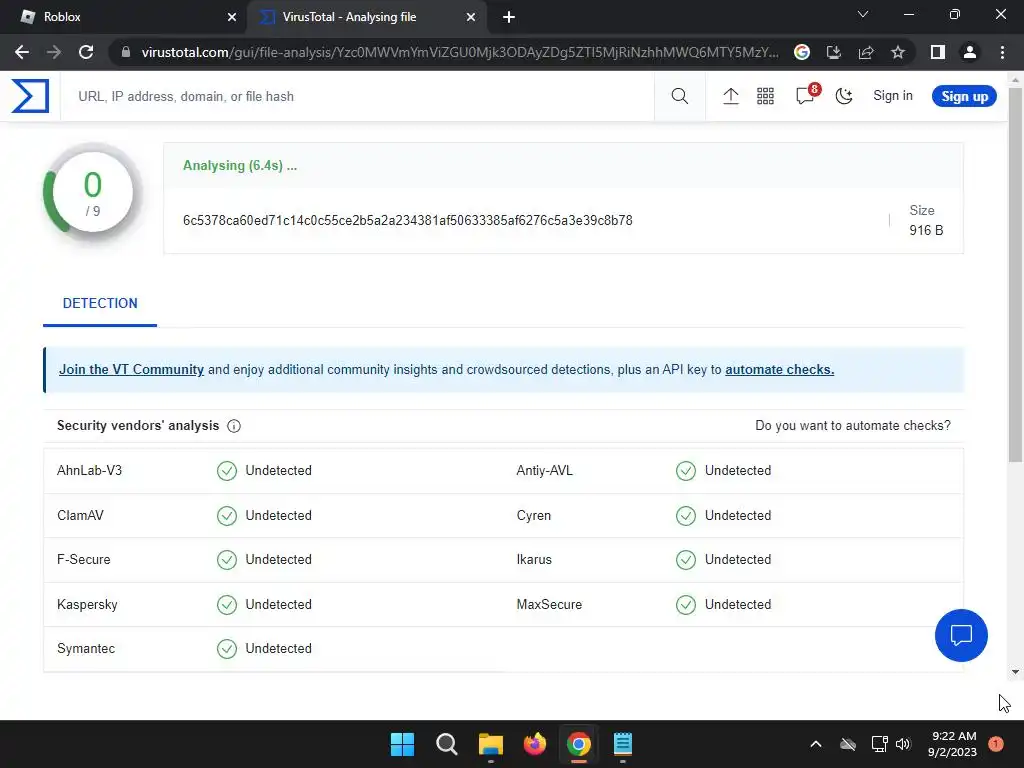Click the browser forward arrow

point(54,52)
